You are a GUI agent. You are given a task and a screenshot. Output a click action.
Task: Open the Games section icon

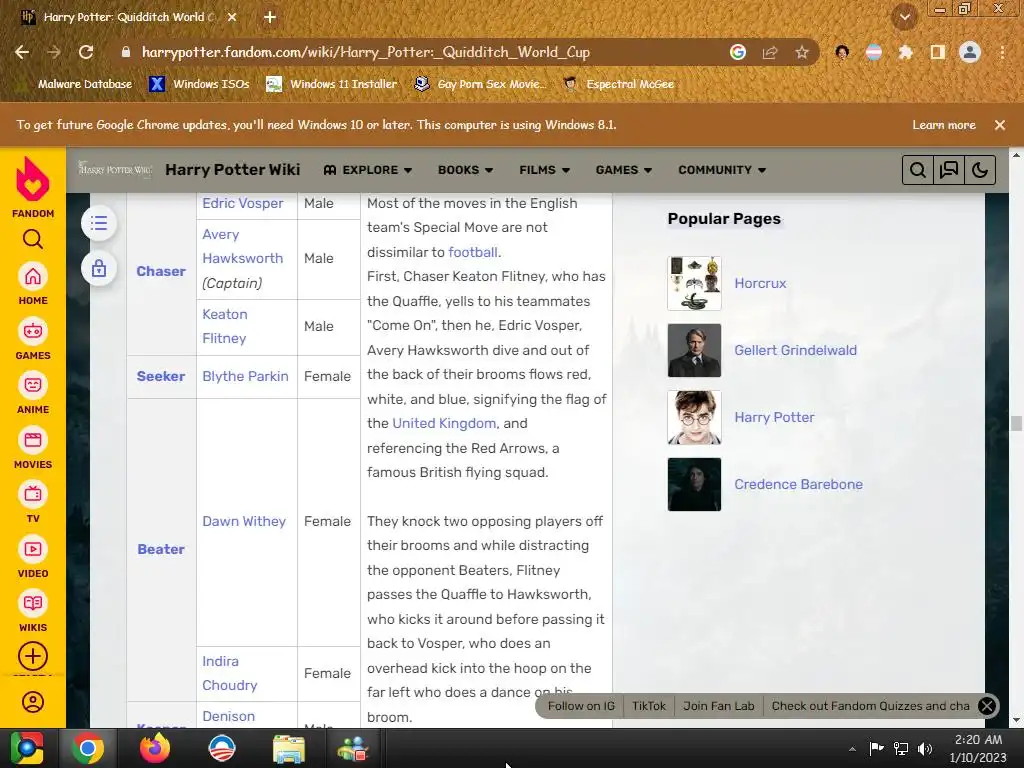click(x=33, y=331)
